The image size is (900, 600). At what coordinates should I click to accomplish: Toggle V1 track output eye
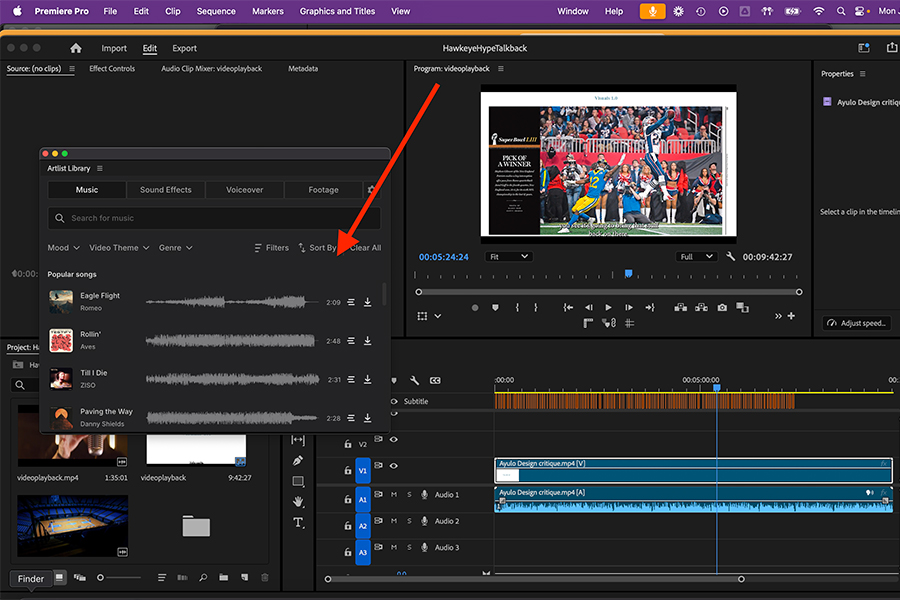394,466
